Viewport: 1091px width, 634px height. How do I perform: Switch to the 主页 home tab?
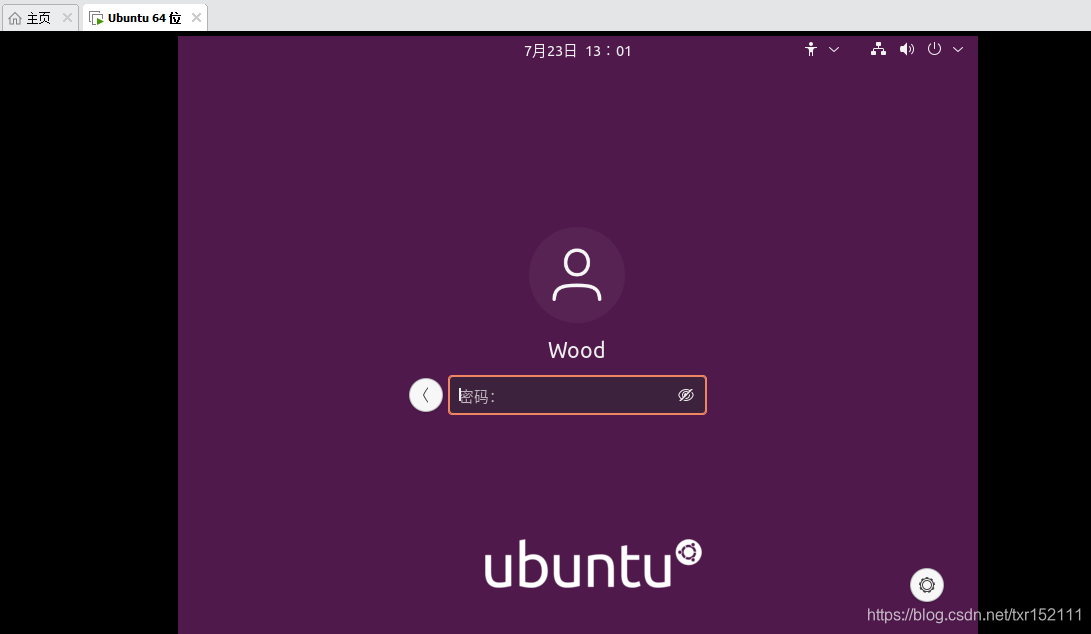point(40,18)
